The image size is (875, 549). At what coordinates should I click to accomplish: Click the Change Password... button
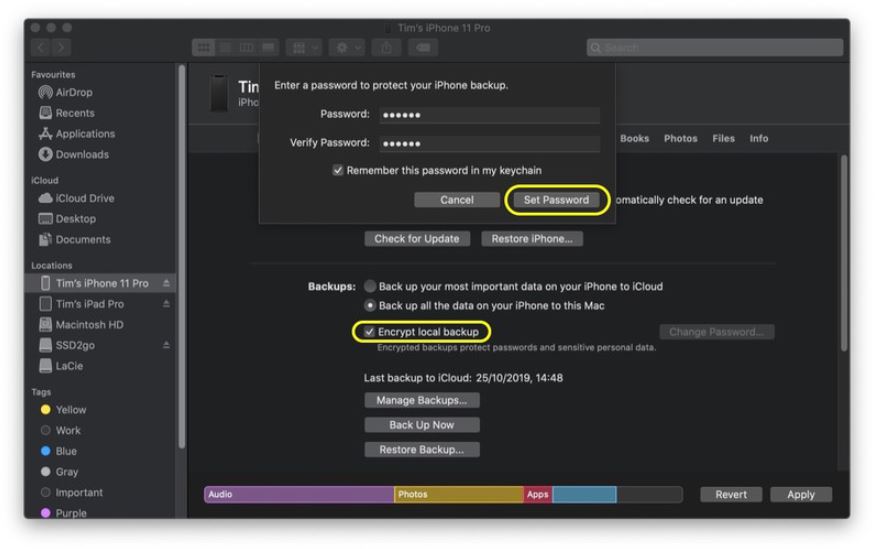tap(717, 332)
